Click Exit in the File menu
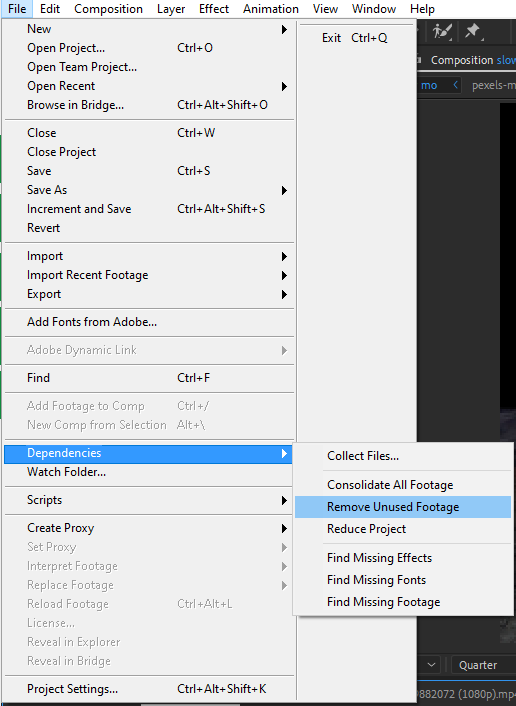Image resolution: width=516 pixels, height=706 pixels. click(x=331, y=38)
